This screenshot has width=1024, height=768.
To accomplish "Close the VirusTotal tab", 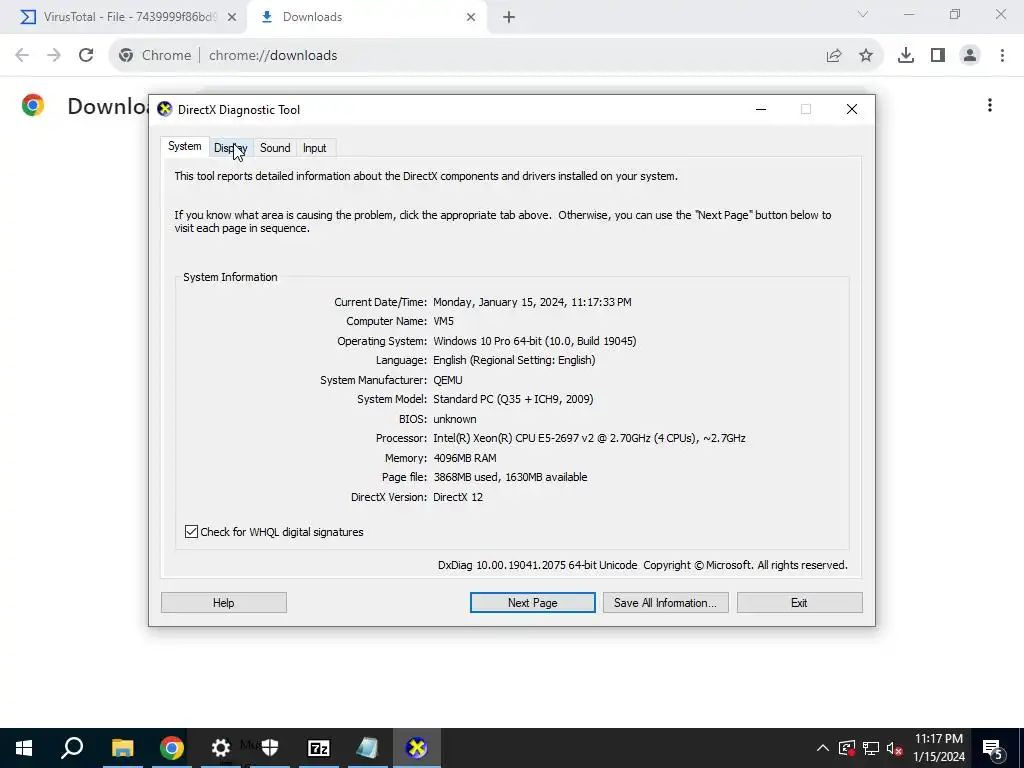I will [x=232, y=17].
